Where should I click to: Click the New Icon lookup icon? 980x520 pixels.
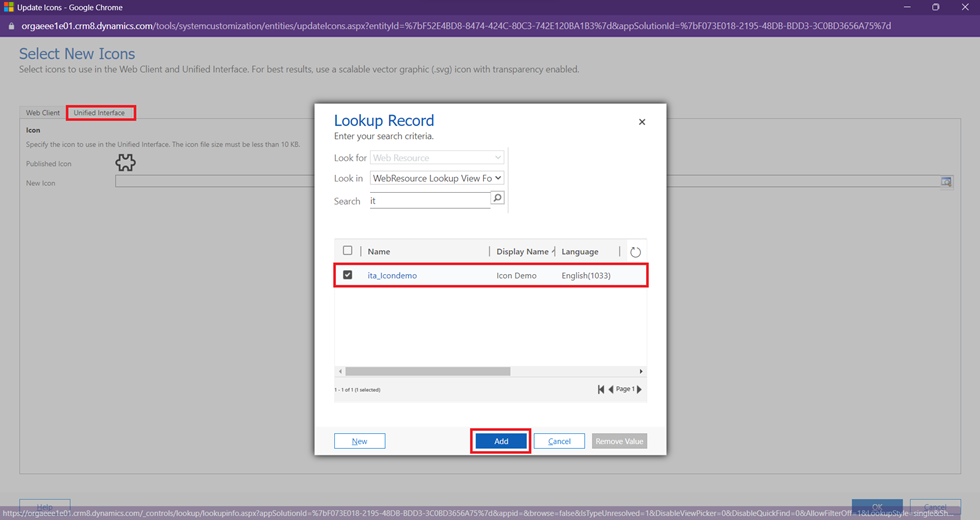946,182
